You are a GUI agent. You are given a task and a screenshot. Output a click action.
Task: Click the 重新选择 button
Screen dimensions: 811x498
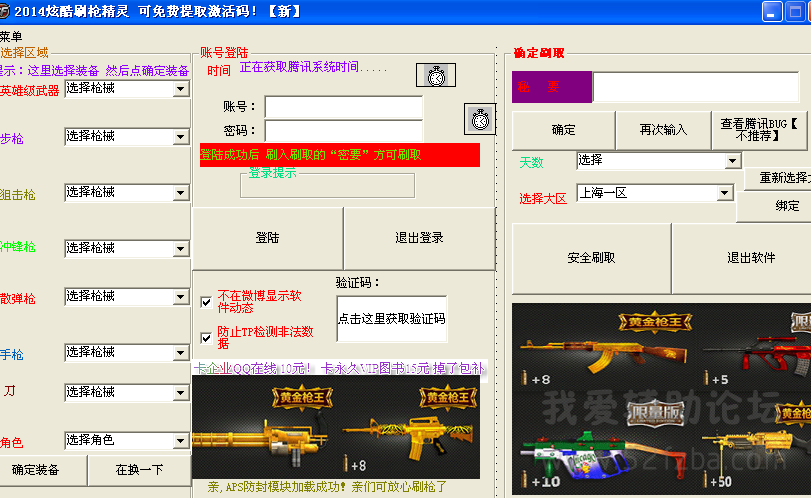click(778, 178)
